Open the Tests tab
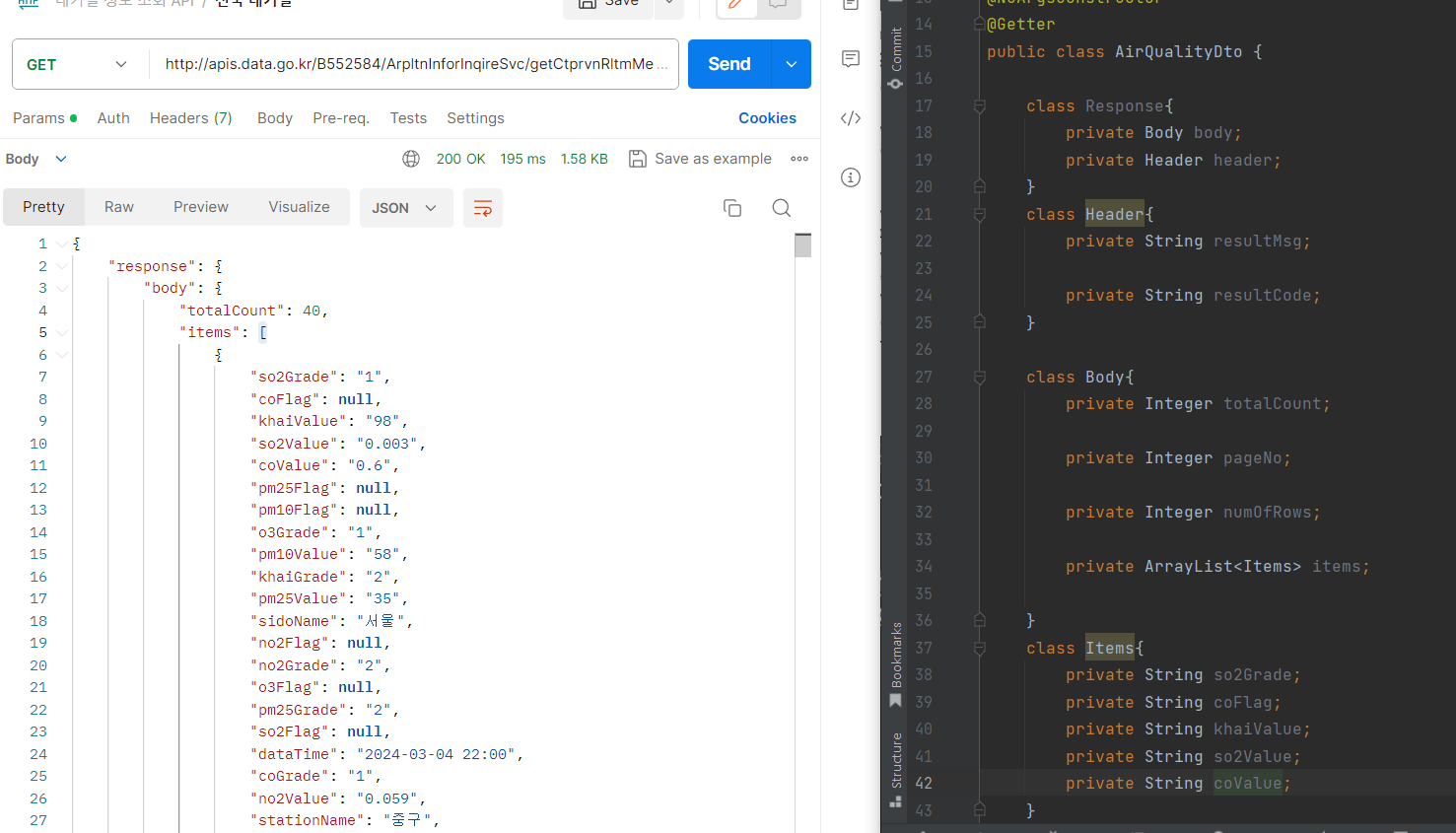 point(408,118)
